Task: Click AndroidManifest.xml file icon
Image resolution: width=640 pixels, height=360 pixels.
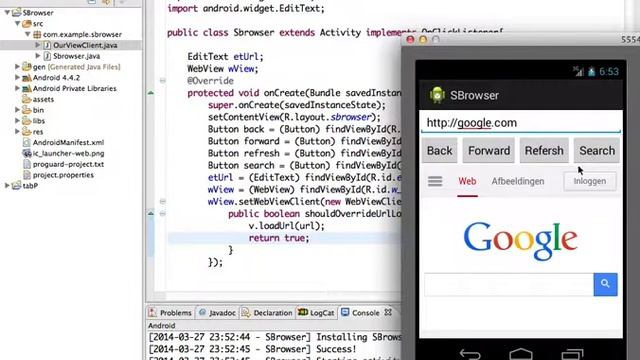Action: pos(27,142)
